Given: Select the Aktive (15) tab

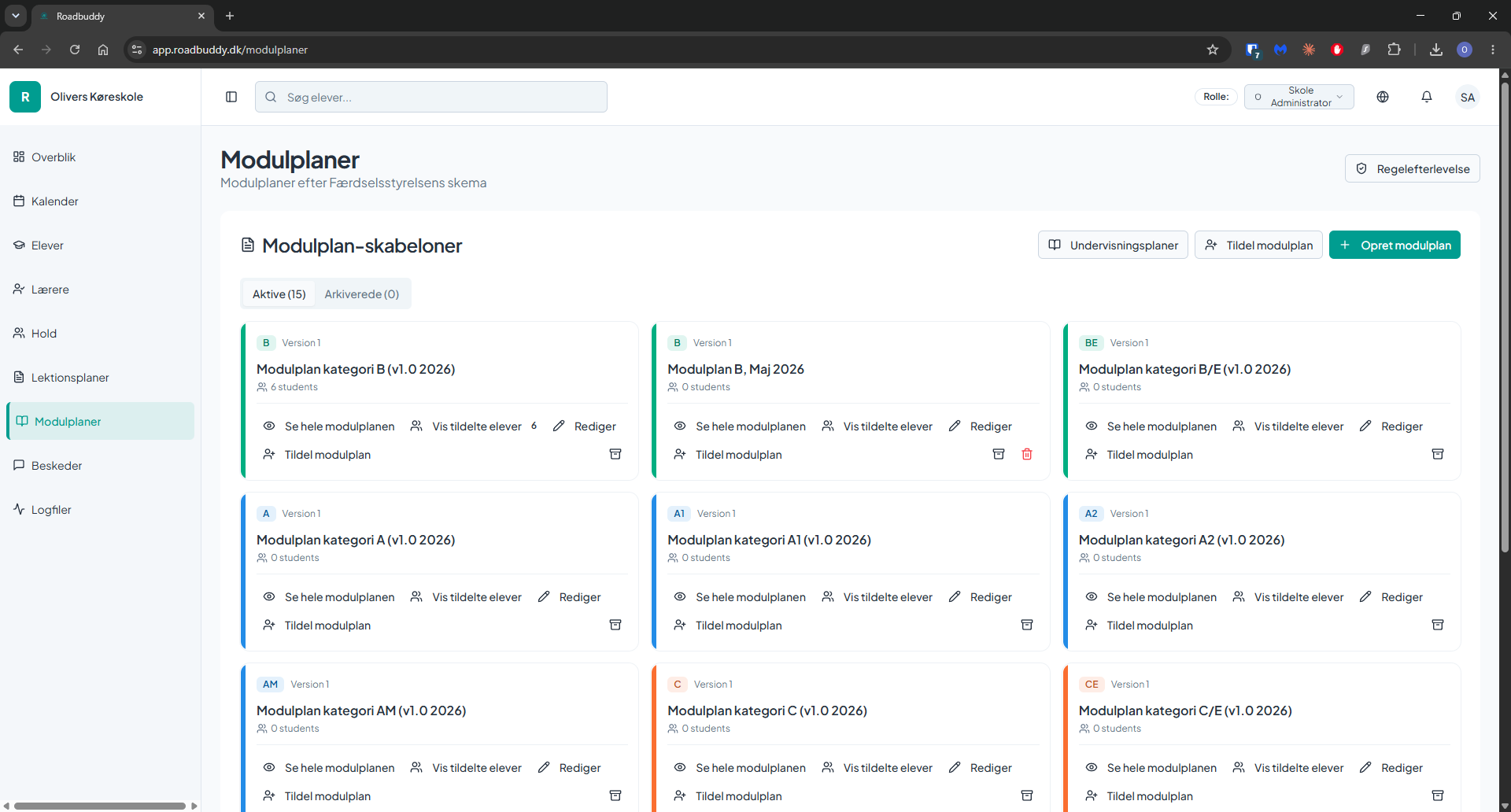Looking at the screenshot, I should [x=279, y=293].
